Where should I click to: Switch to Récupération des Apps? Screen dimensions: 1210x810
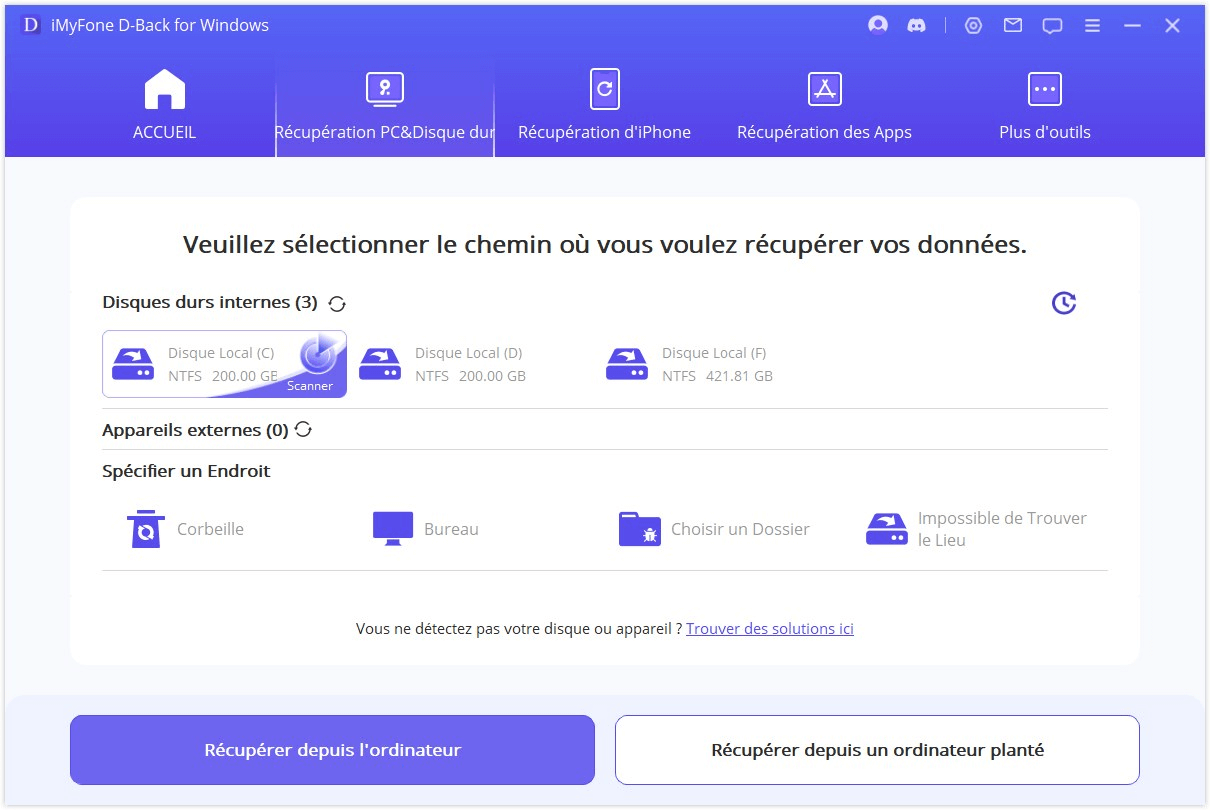823,106
